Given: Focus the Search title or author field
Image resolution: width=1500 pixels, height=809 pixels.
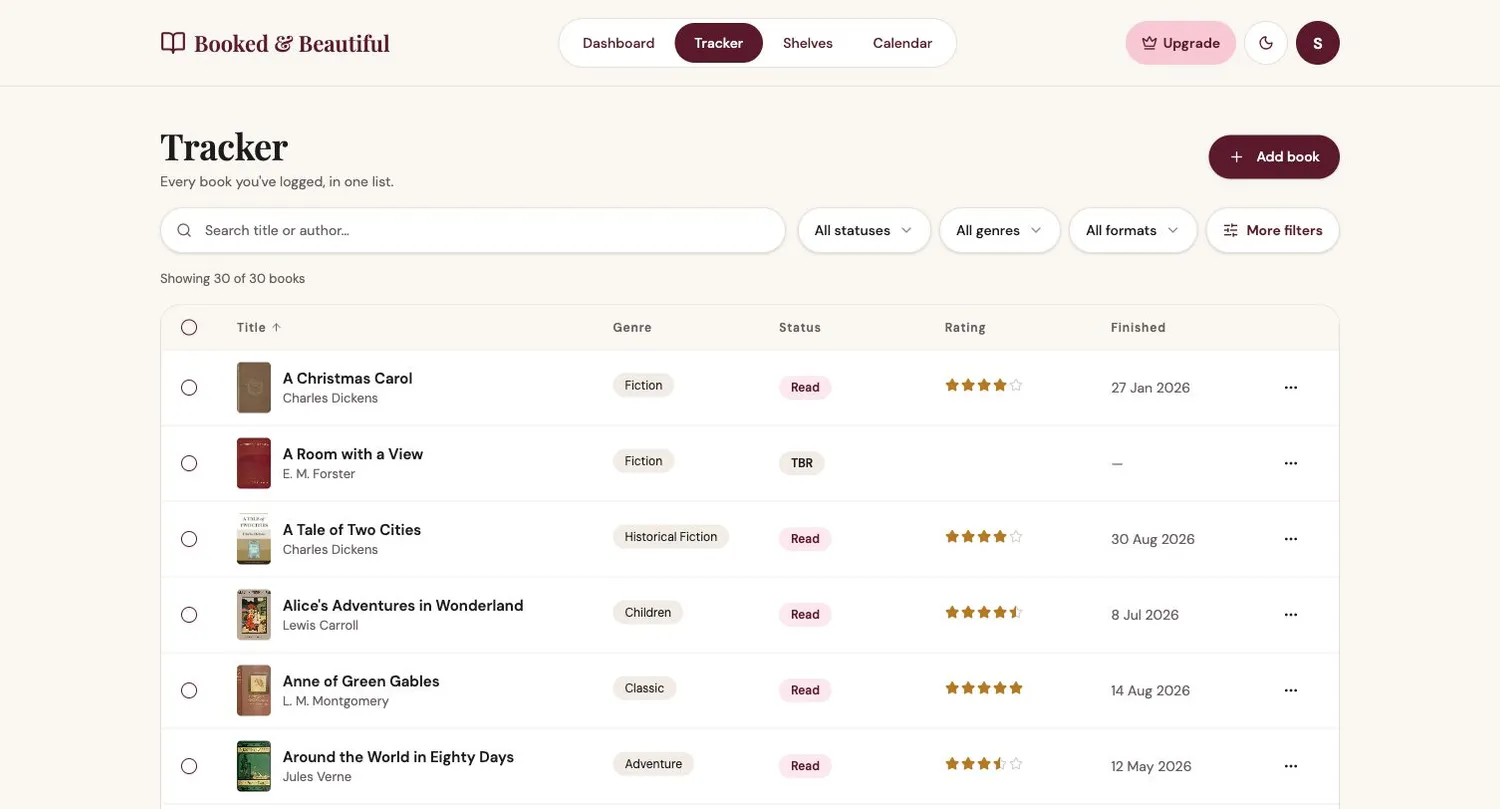Looking at the screenshot, I should point(473,231).
